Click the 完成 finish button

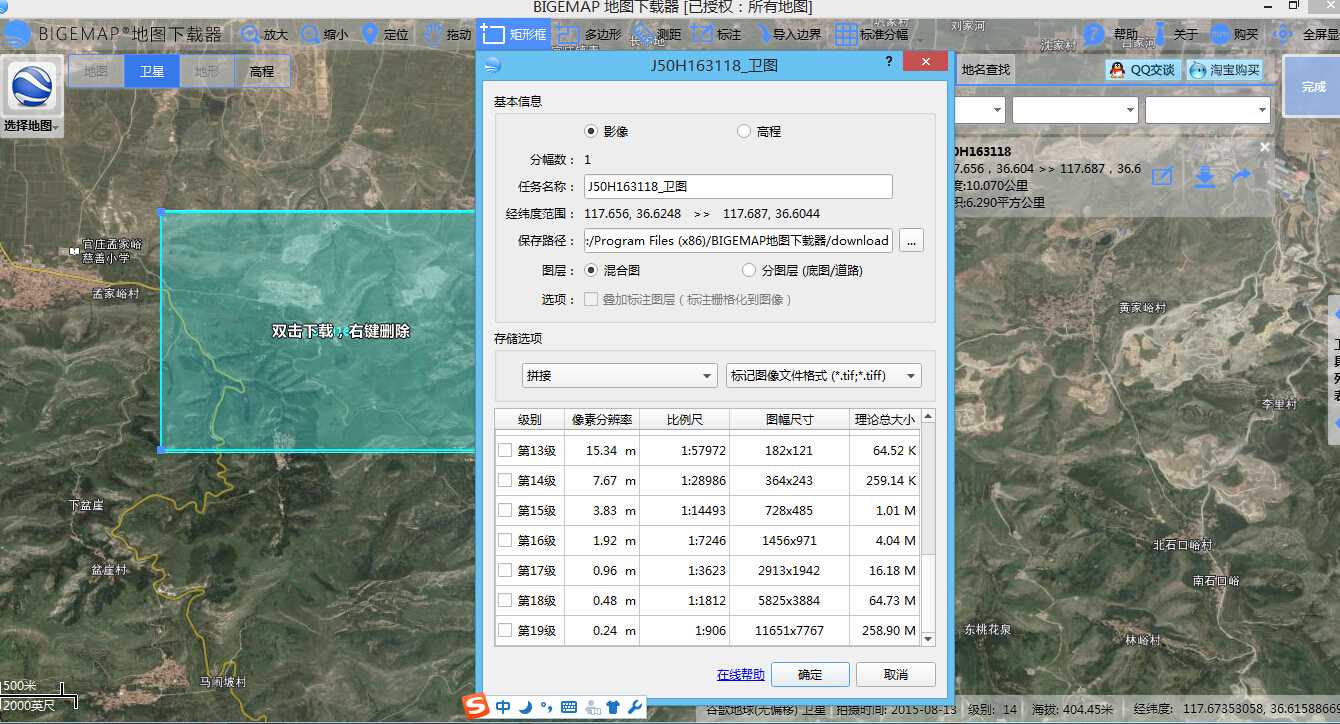[x=1313, y=87]
